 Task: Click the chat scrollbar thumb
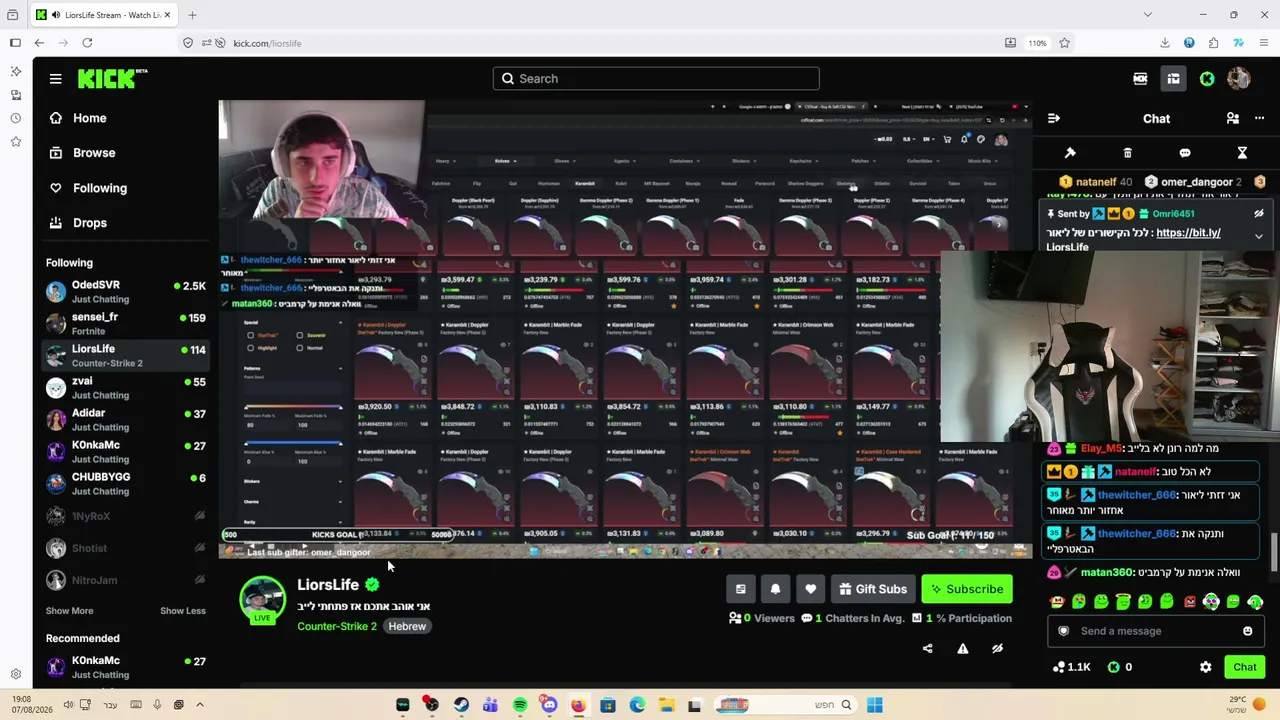pos(1273,553)
